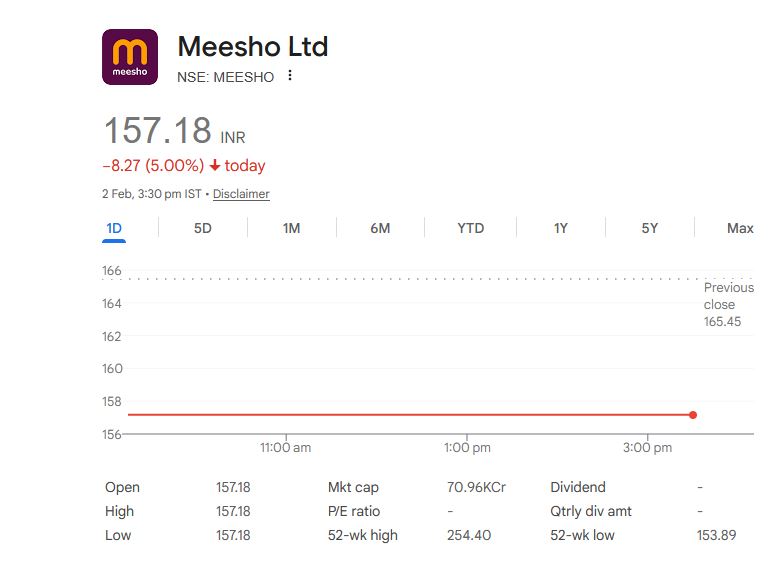
Task: View the 1Y price chart
Action: 560,229
